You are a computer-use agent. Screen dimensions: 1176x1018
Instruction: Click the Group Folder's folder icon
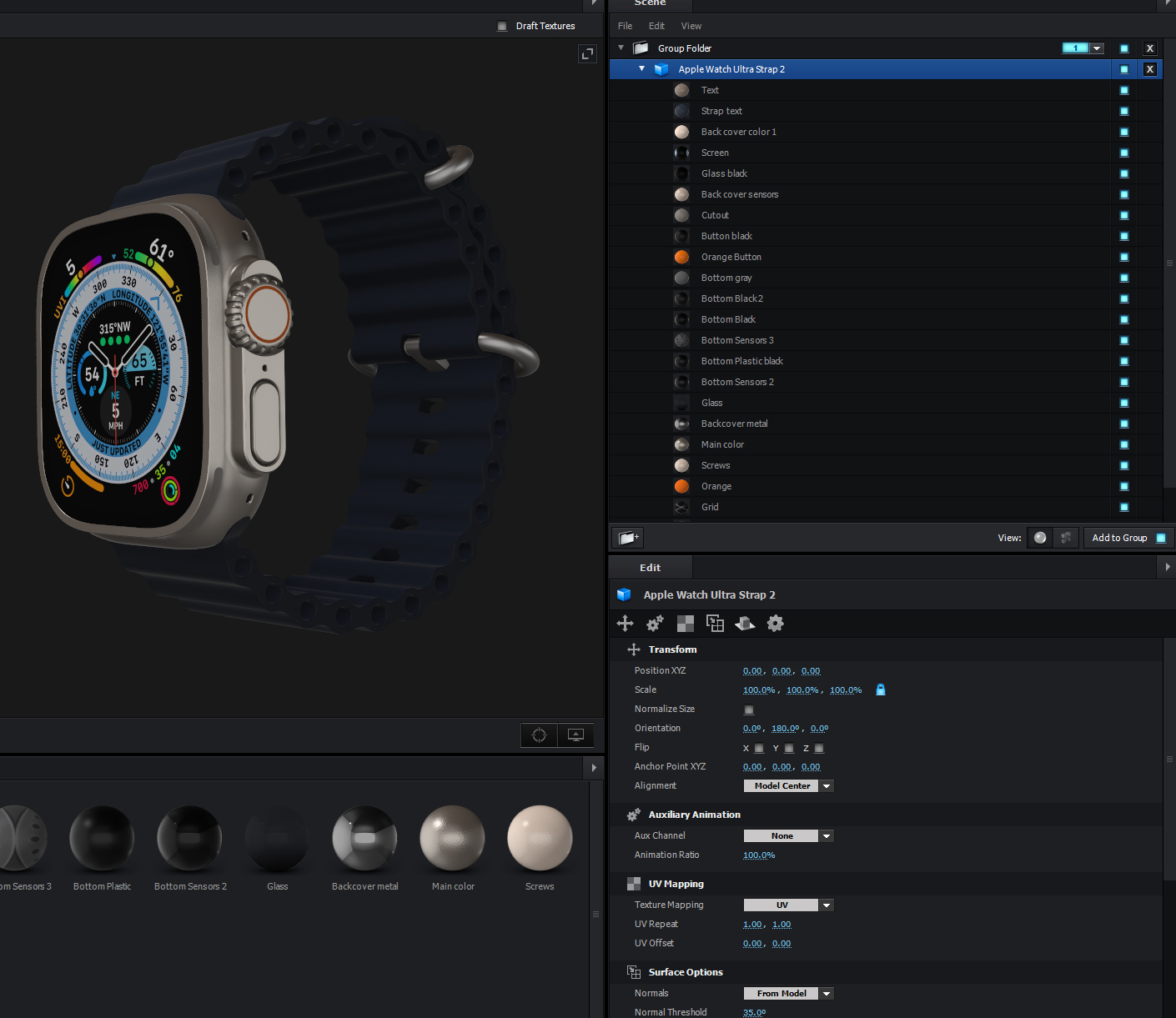tap(641, 48)
